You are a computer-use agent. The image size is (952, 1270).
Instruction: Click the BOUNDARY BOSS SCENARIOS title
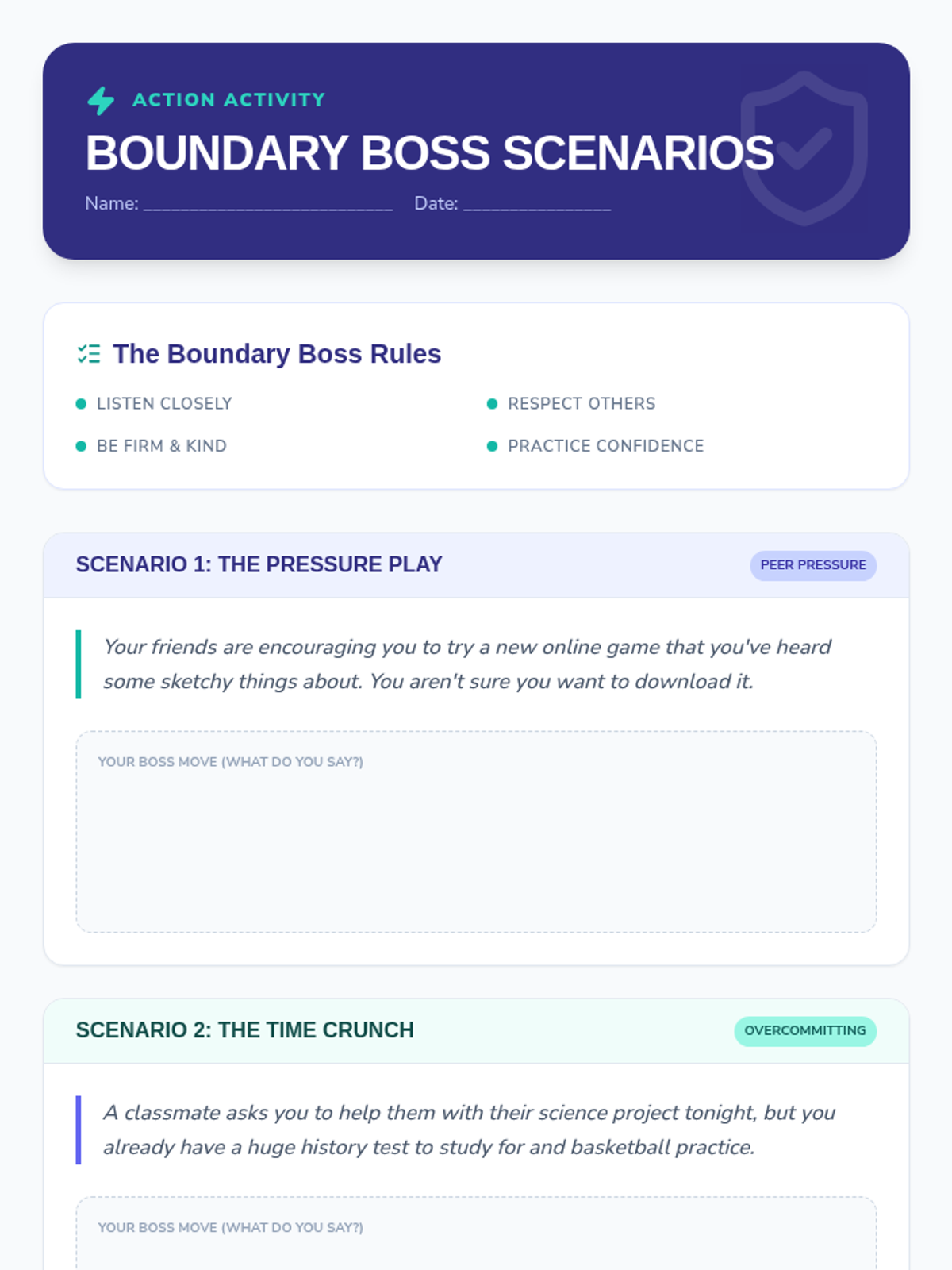click(429, 152)
